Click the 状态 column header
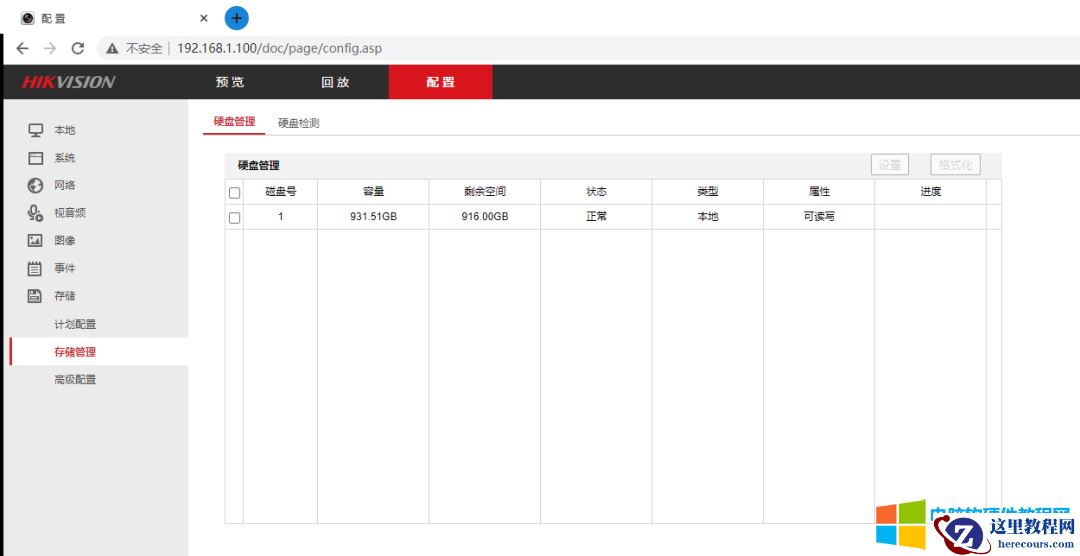Image resolution: width=1080 pixels, height=556 pixels. coord(596,192)
